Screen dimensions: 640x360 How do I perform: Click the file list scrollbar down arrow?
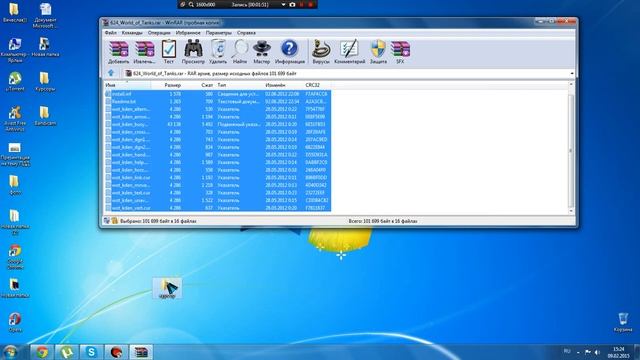[x=571, y=211]
